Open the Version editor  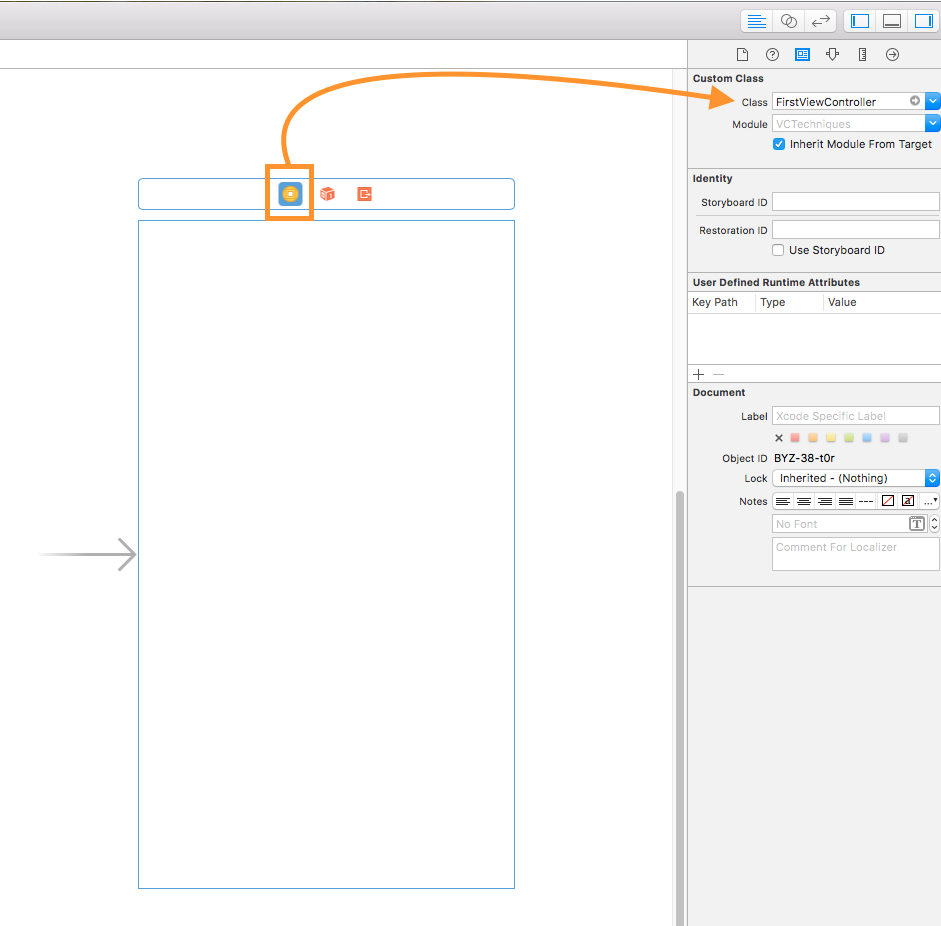point(821,21)
